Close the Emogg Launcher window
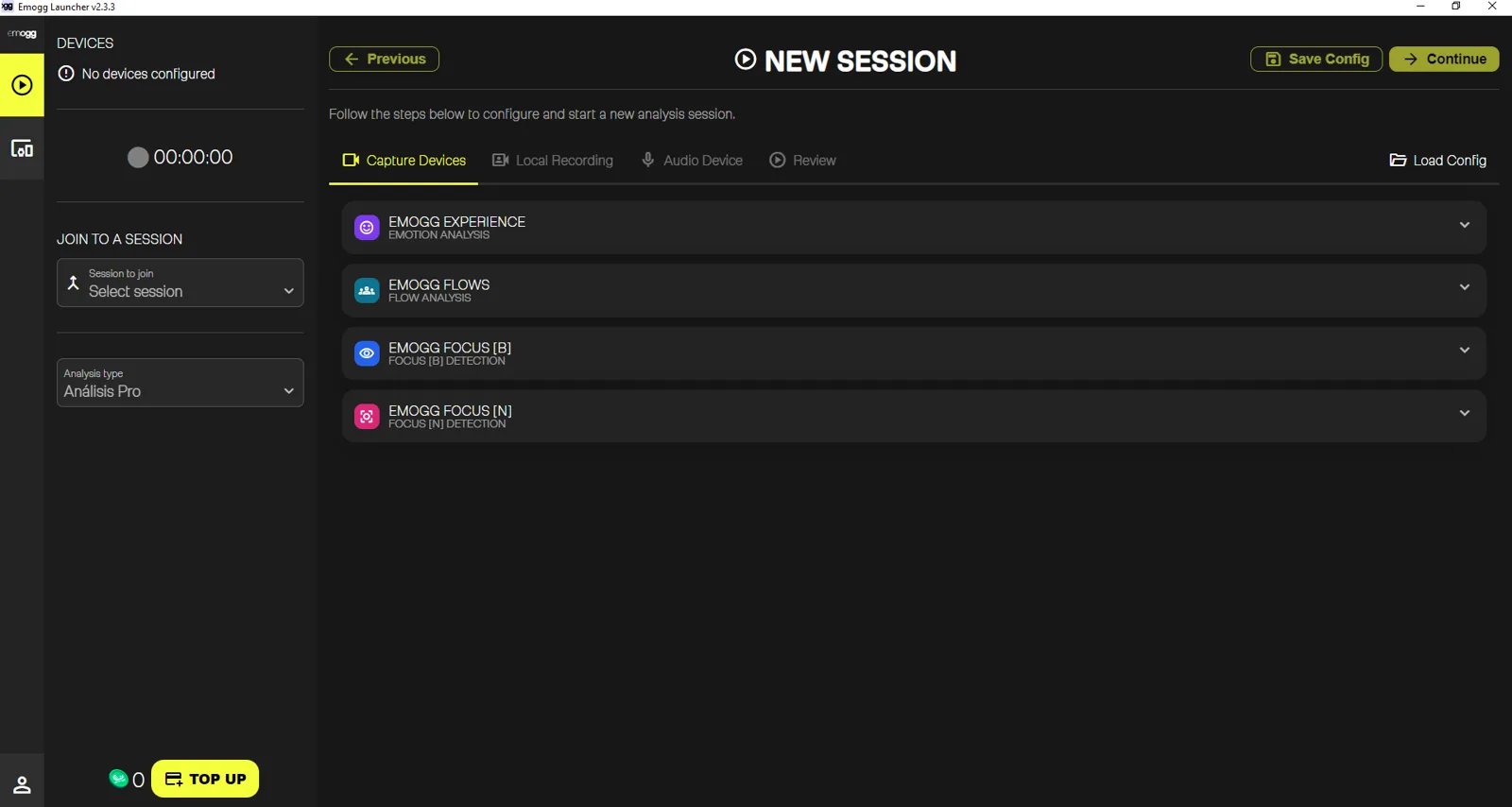1512x807 pixels. tap(1492, 7)
